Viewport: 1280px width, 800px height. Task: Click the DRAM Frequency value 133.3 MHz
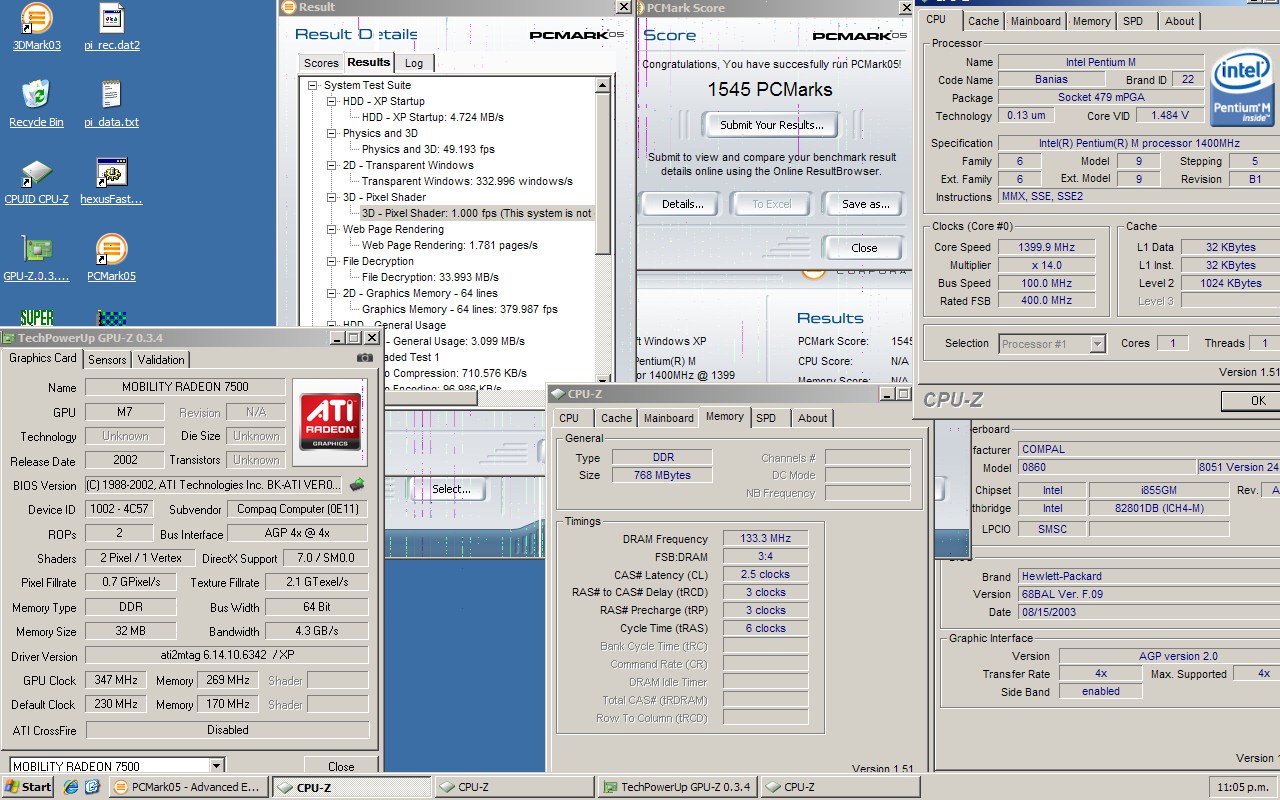(766, 538)
